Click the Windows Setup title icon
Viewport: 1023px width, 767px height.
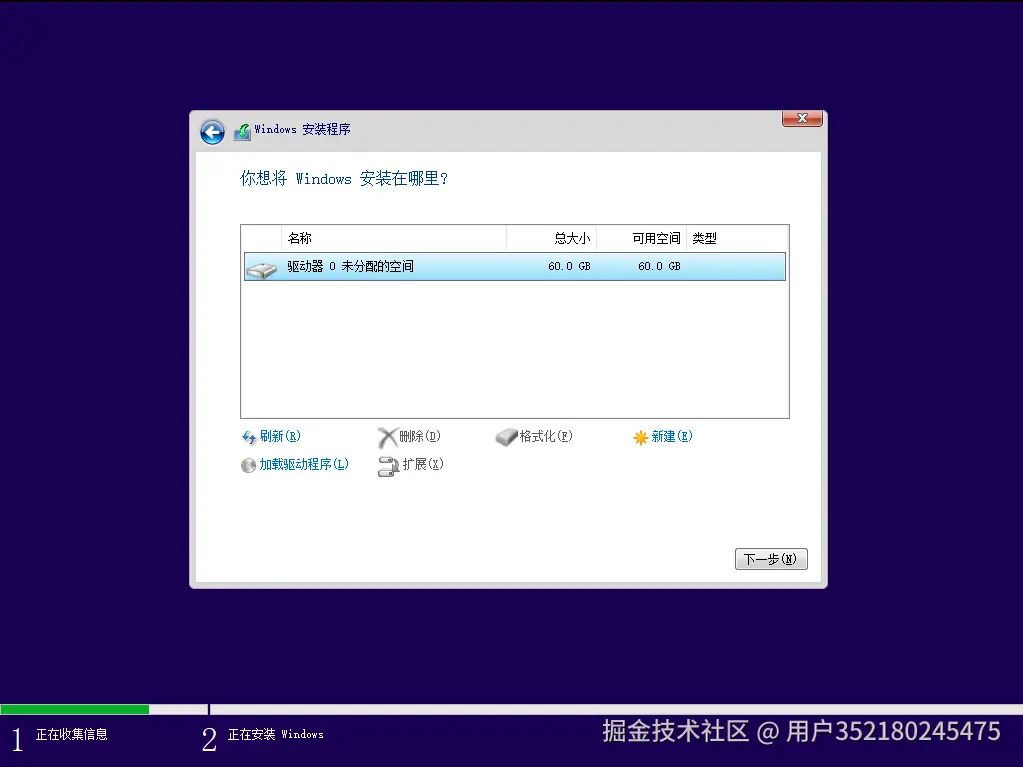(242, 132)
